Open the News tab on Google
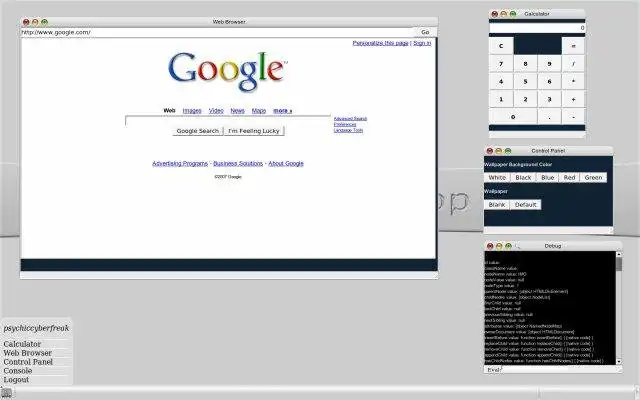640x400 pixels. click(237, 111)
